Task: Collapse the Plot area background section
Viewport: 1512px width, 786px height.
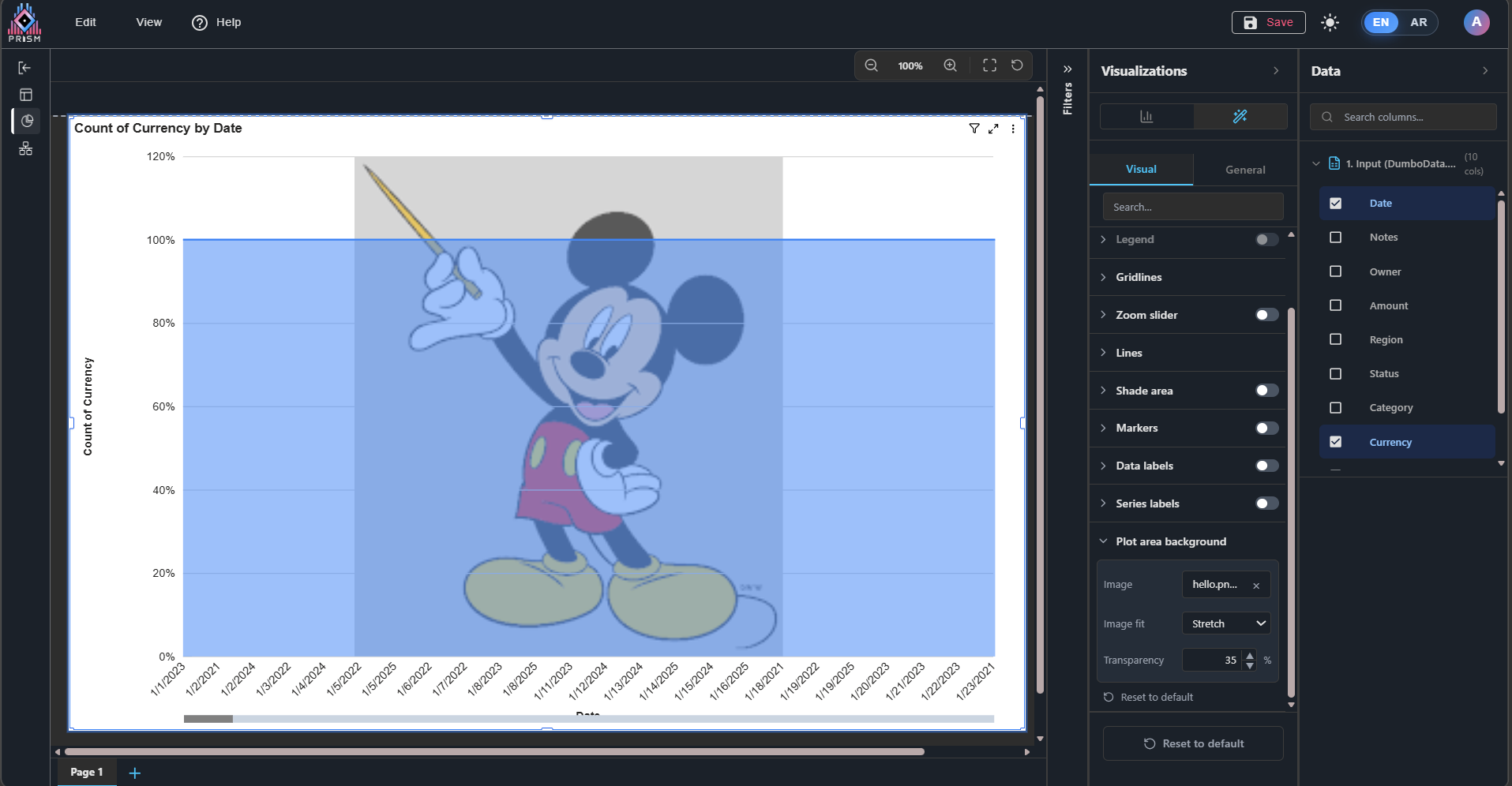Action: click(1170, 541)
